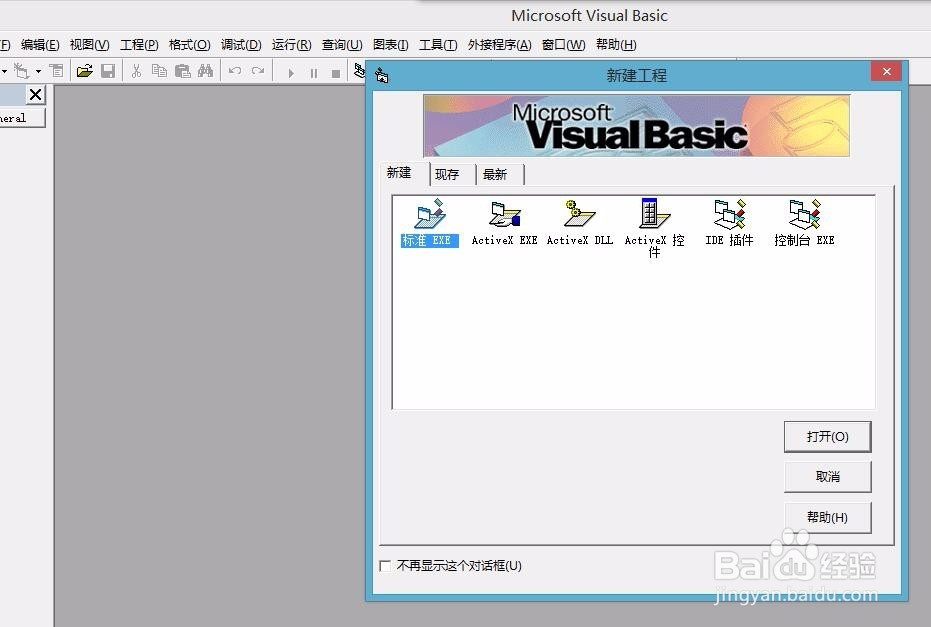Open the 编辑(E) menu

click(x=40, y=45)
